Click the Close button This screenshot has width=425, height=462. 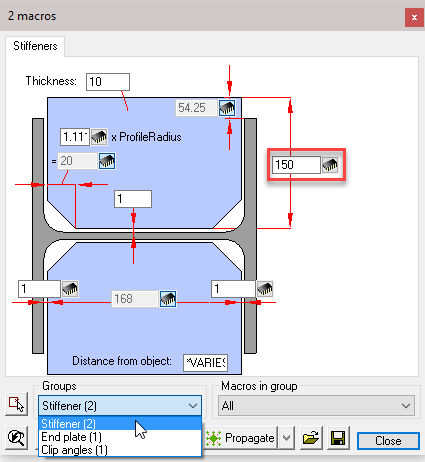point(388,441)
